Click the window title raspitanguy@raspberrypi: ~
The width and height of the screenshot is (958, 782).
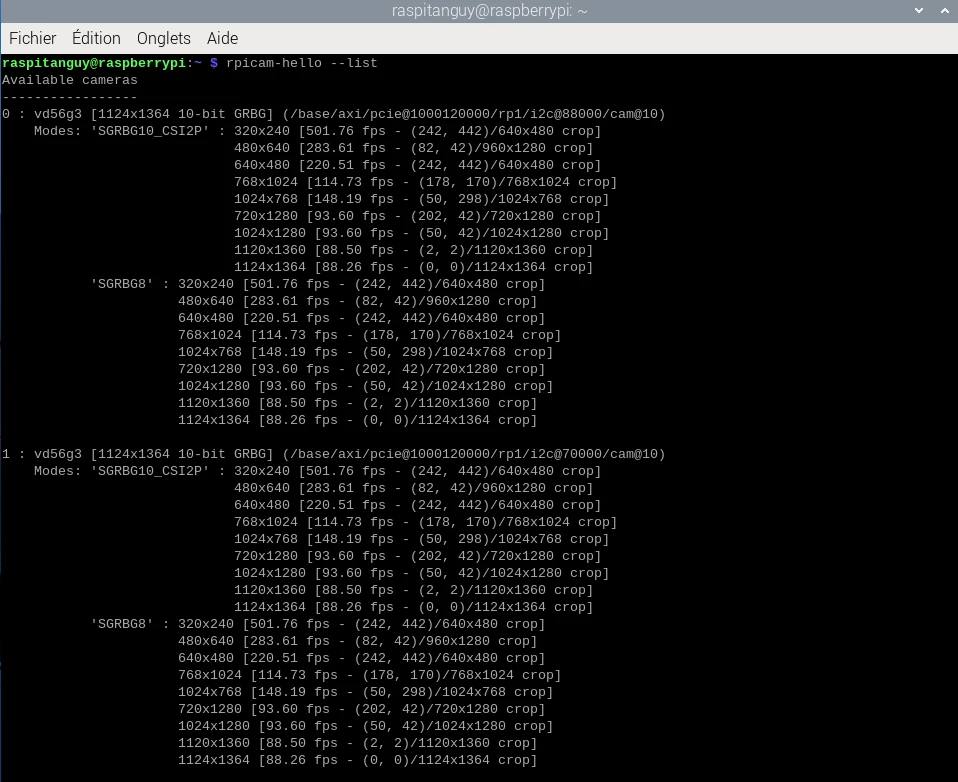click(489, 11)
